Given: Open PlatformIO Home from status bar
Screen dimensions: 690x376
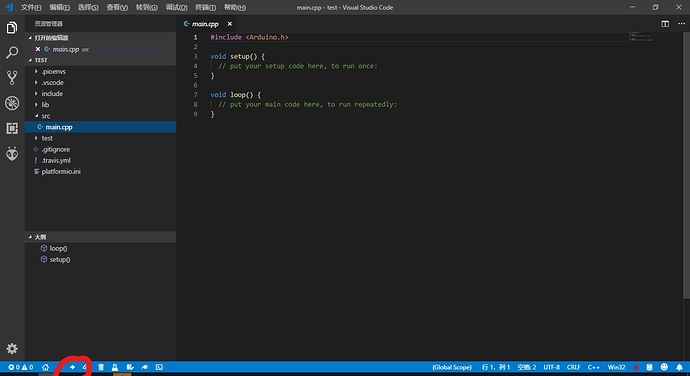Looking at the screenshot, I should tap(45, 367).
